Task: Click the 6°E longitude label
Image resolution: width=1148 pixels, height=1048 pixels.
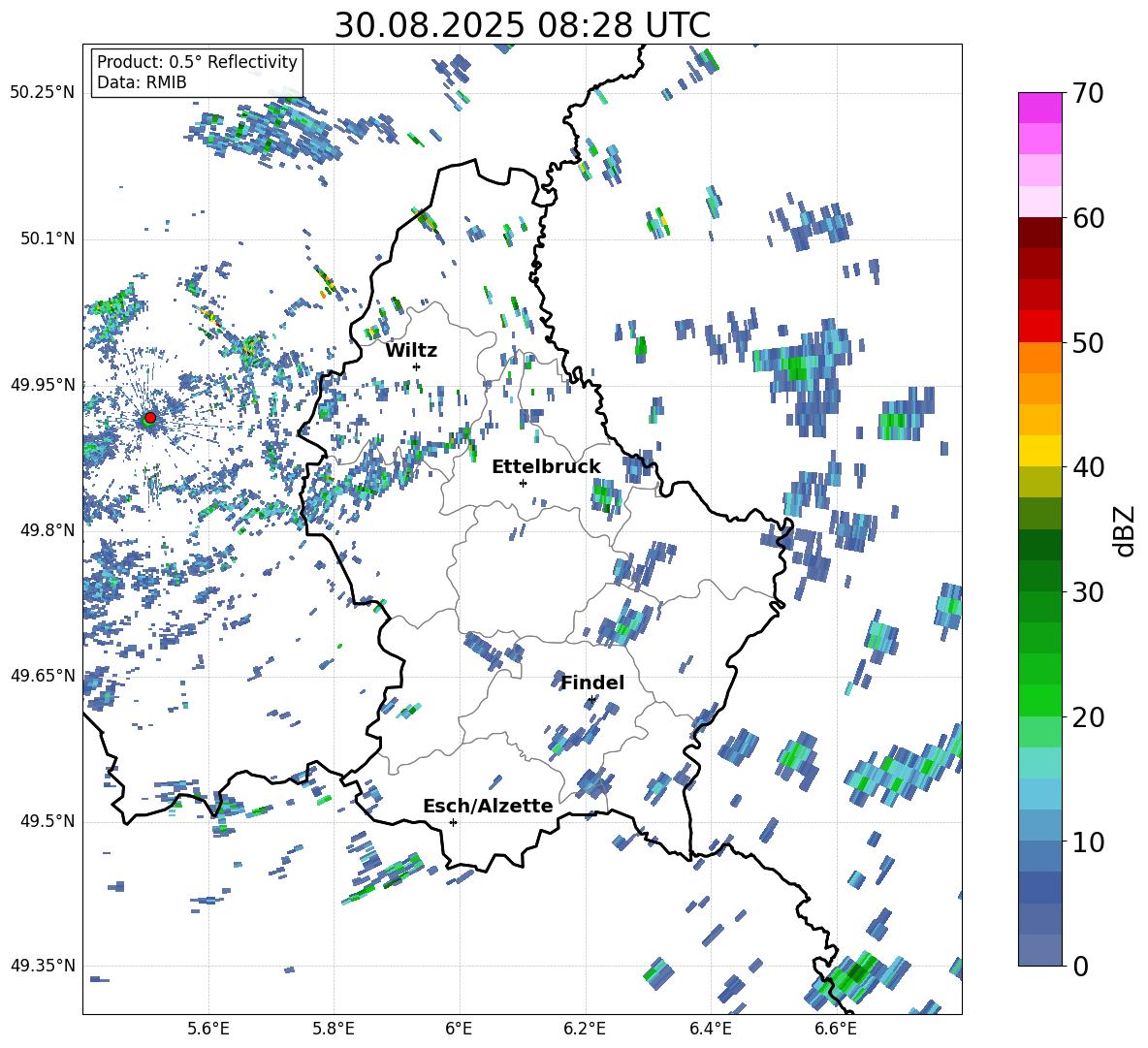Action: (459, 1029)
